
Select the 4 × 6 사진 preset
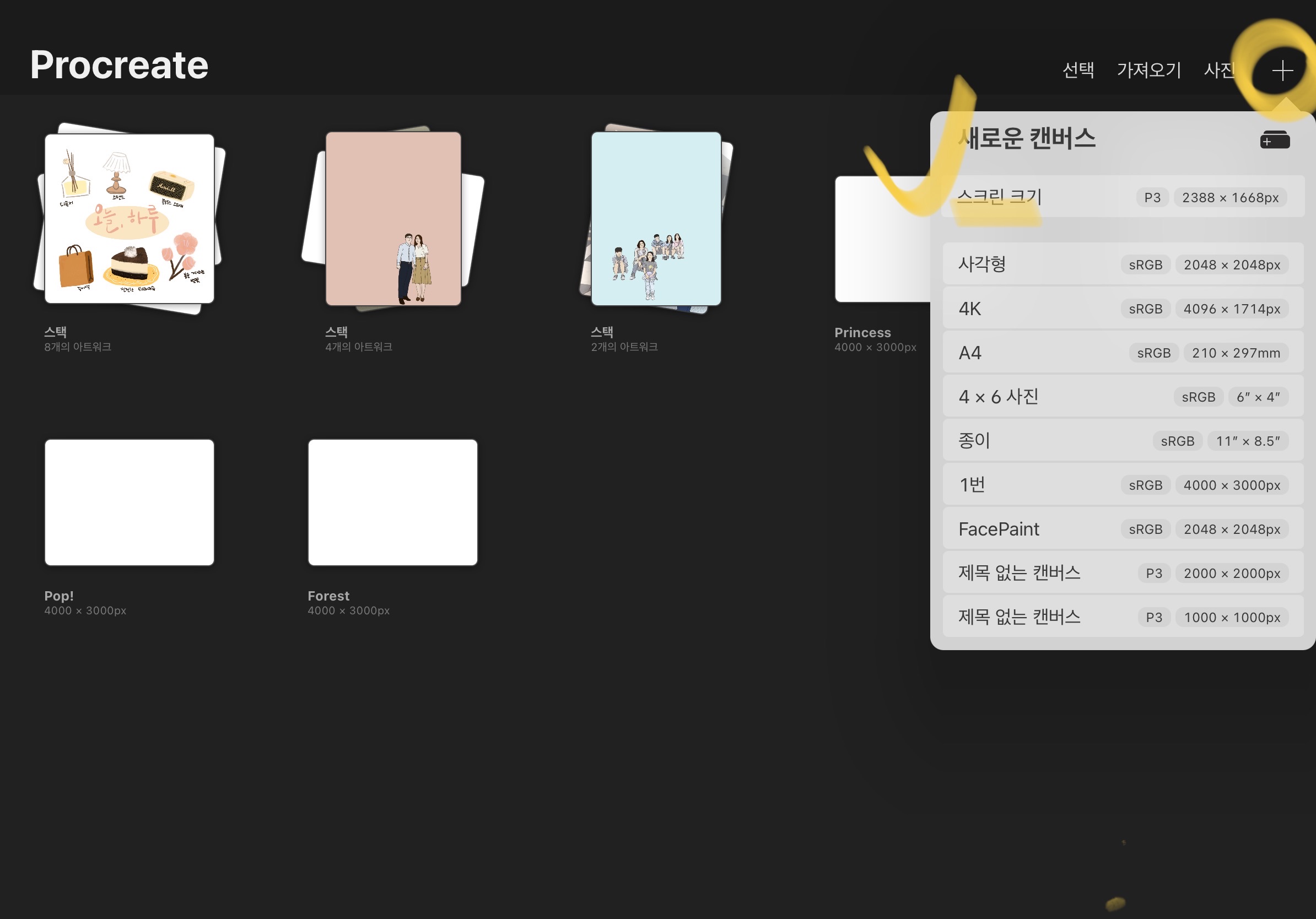[x=1122, y=397]
